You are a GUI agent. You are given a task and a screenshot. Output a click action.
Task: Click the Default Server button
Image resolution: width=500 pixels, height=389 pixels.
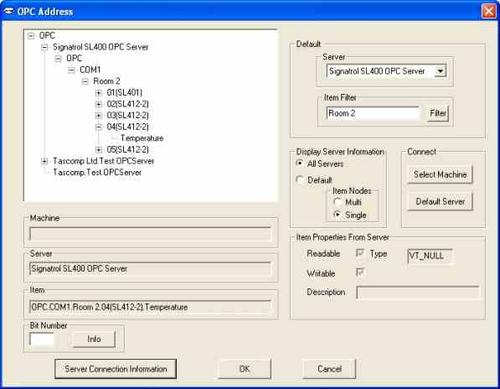coord(440,202)
